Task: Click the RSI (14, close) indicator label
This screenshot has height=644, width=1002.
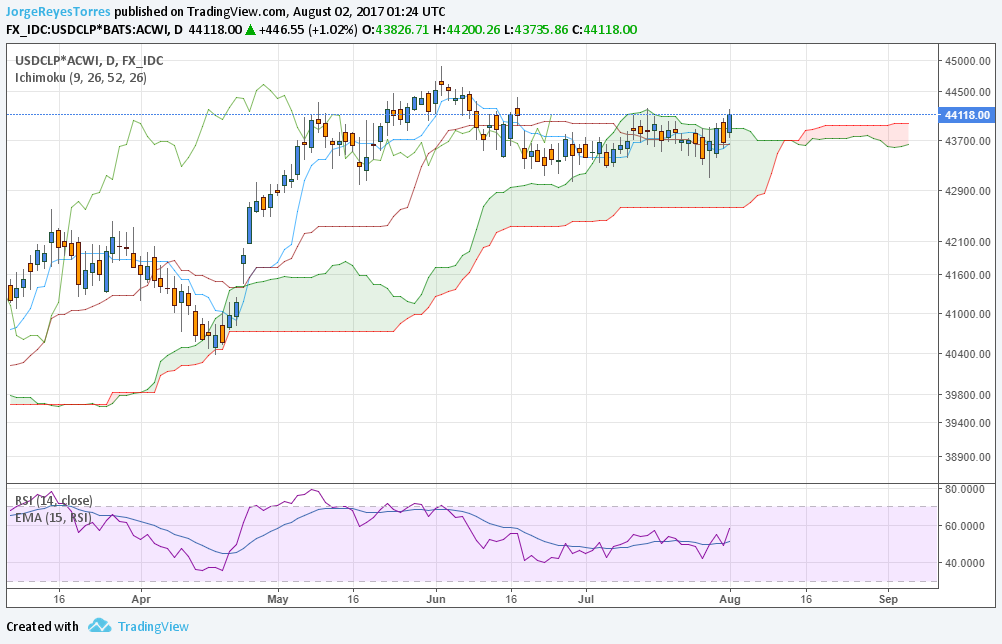Action: click(54, 500)
